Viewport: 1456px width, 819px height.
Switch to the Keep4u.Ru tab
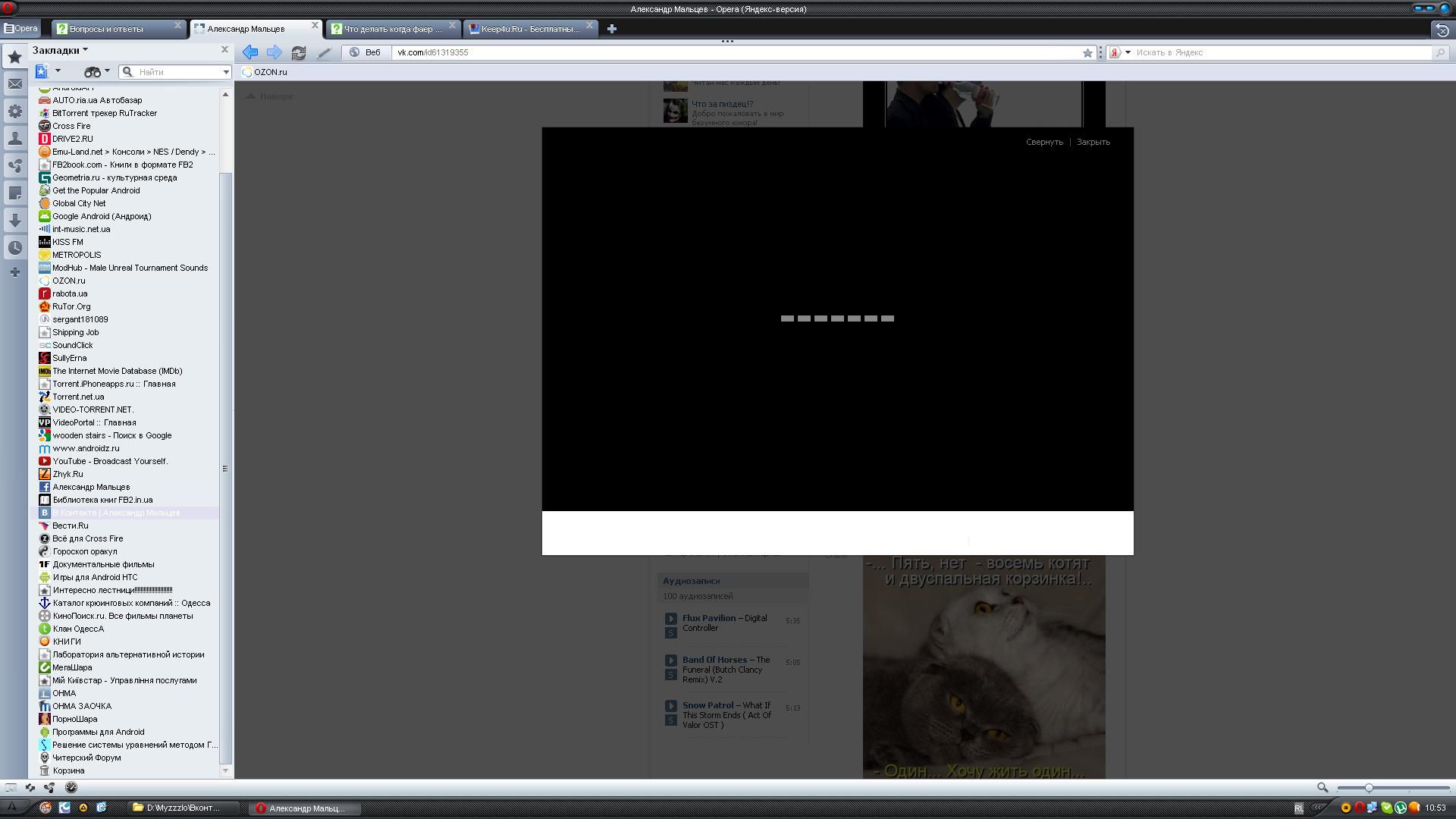click(529, 29)
